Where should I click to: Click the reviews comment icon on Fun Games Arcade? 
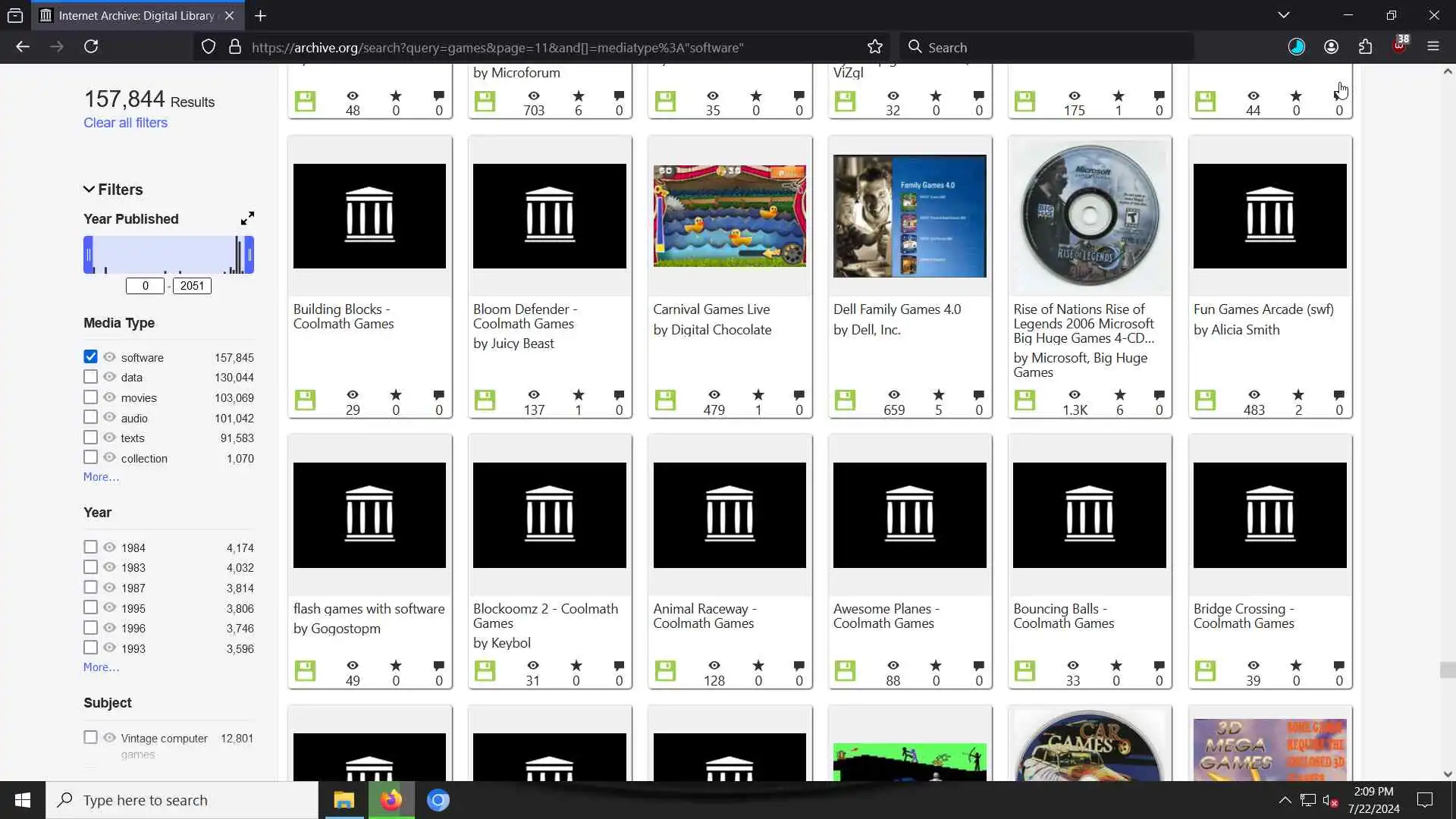tap(1338, 395)
